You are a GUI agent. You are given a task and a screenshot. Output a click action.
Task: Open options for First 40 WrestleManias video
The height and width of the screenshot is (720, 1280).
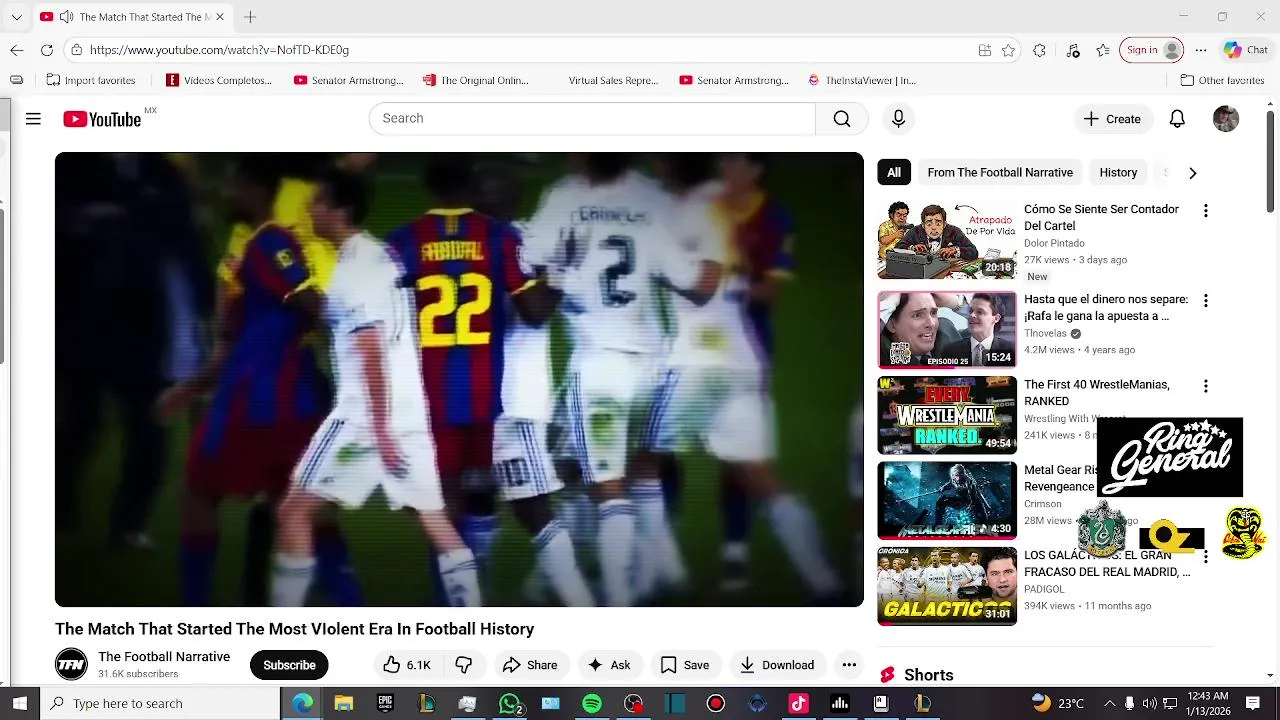click(1205, 386)
